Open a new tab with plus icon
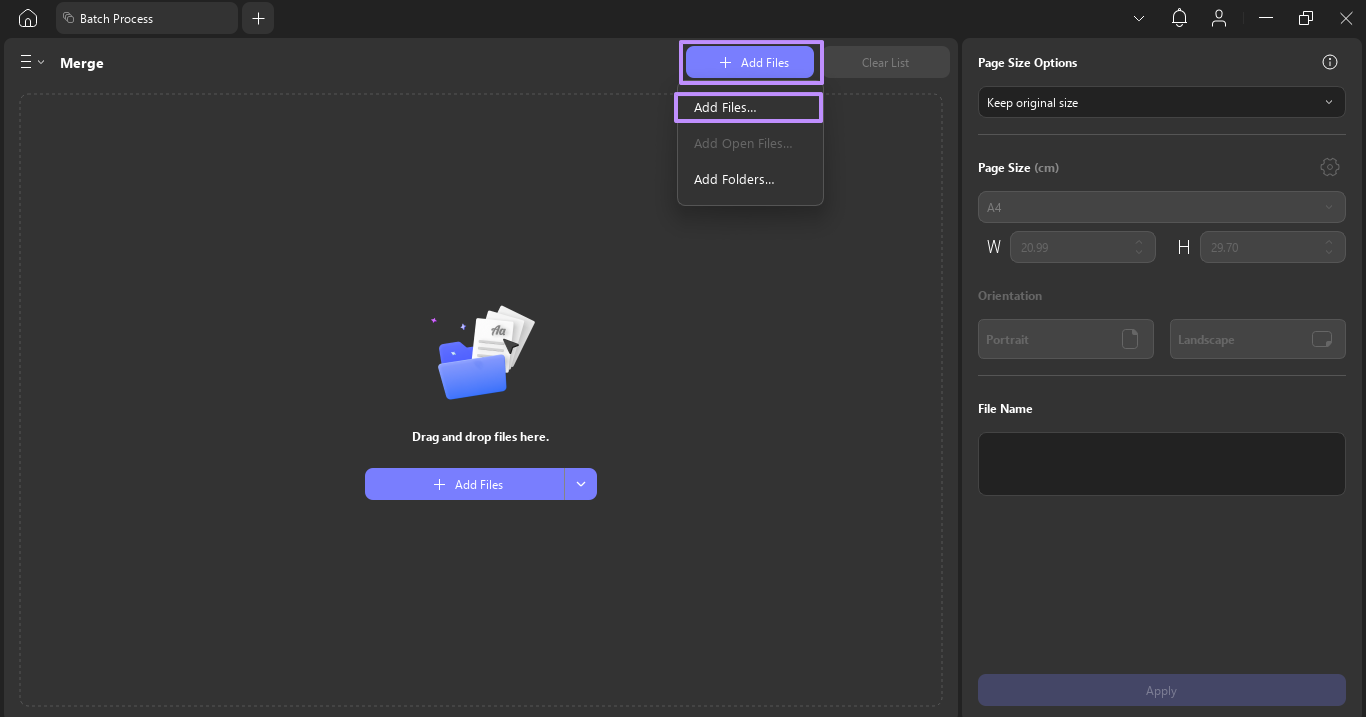1366x717 pixels. coord(258,18)
